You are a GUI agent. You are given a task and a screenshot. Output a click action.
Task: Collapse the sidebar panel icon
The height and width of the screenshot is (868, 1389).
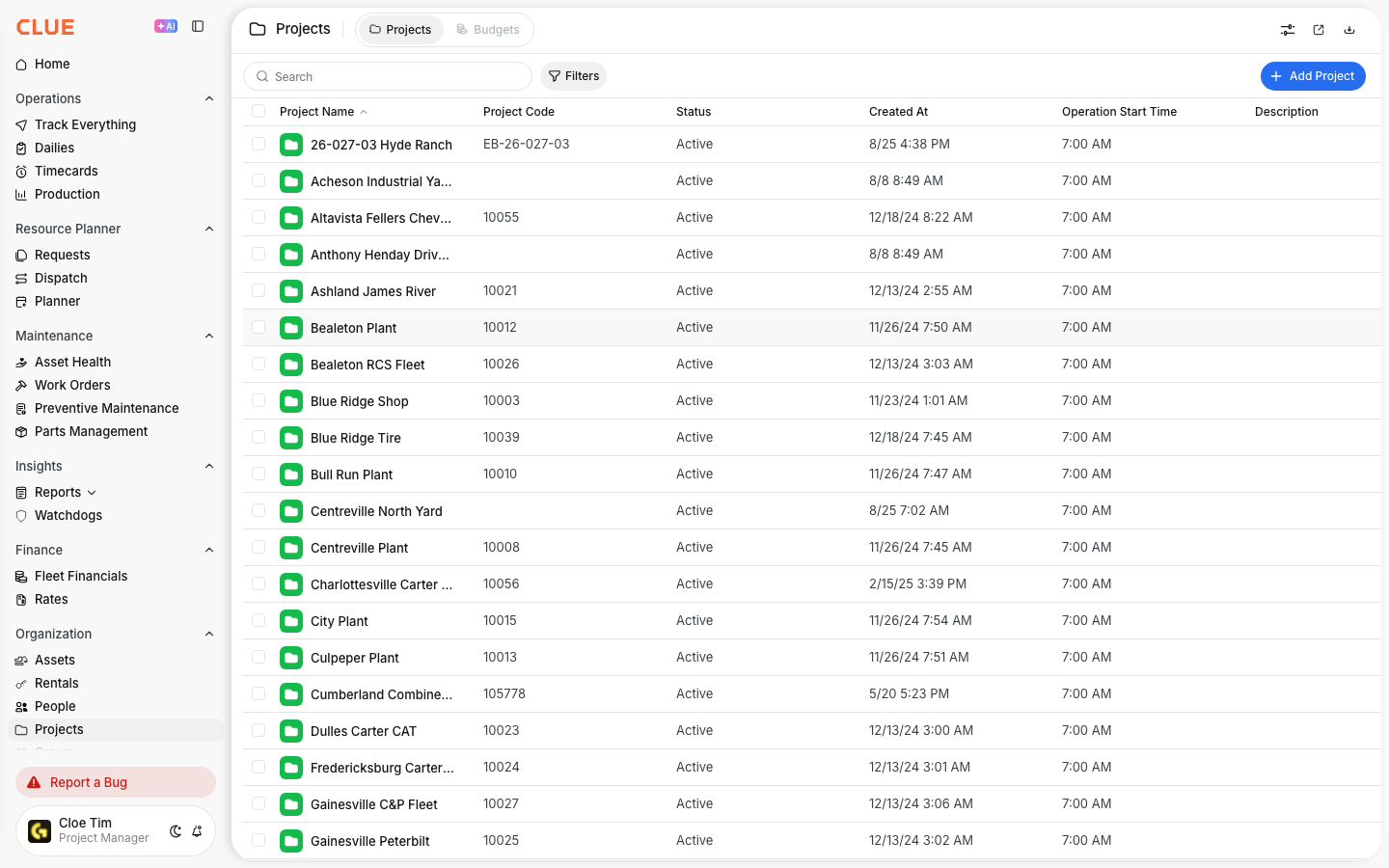198,26
